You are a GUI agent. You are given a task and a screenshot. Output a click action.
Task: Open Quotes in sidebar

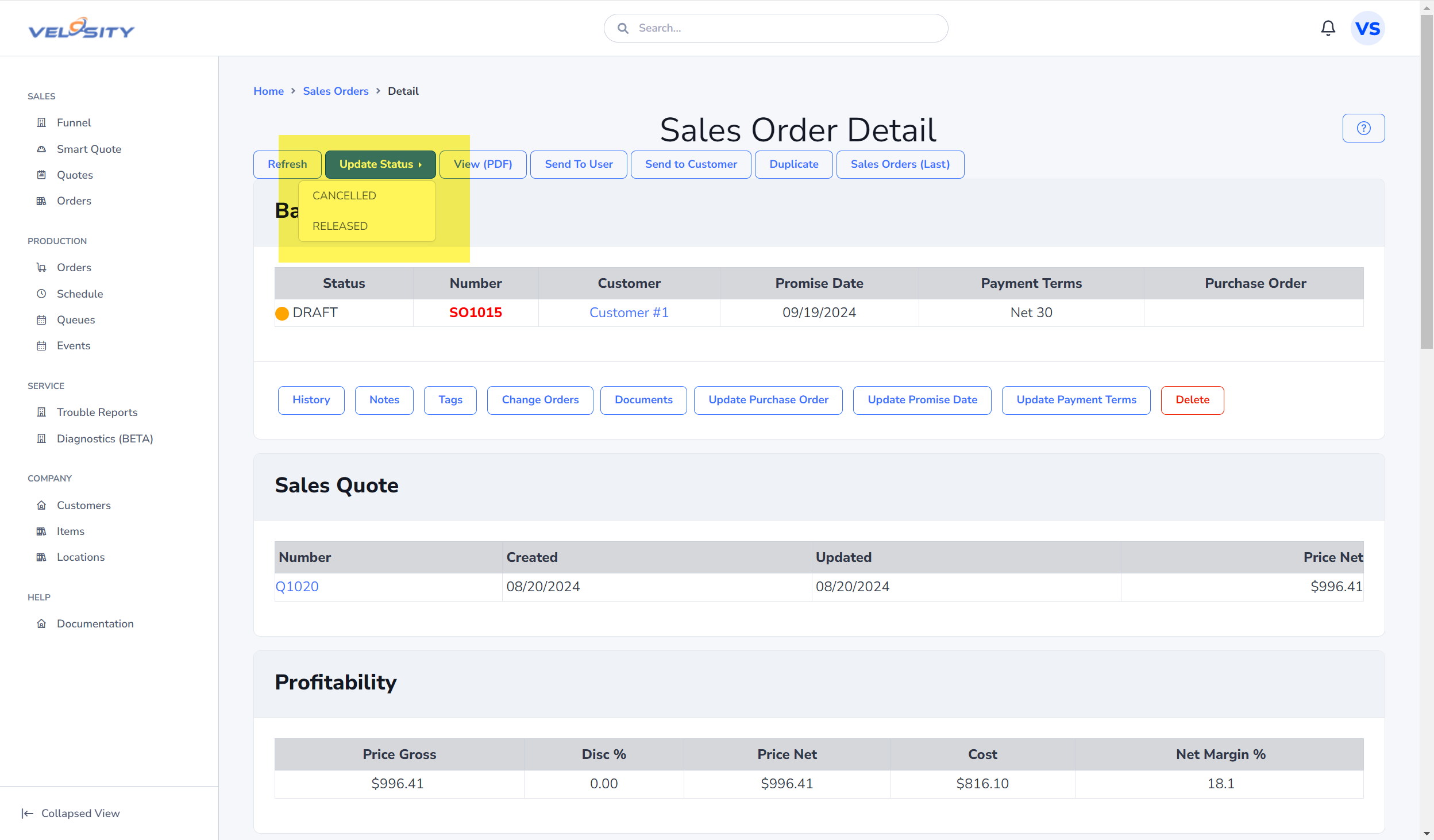click(75, 175)
